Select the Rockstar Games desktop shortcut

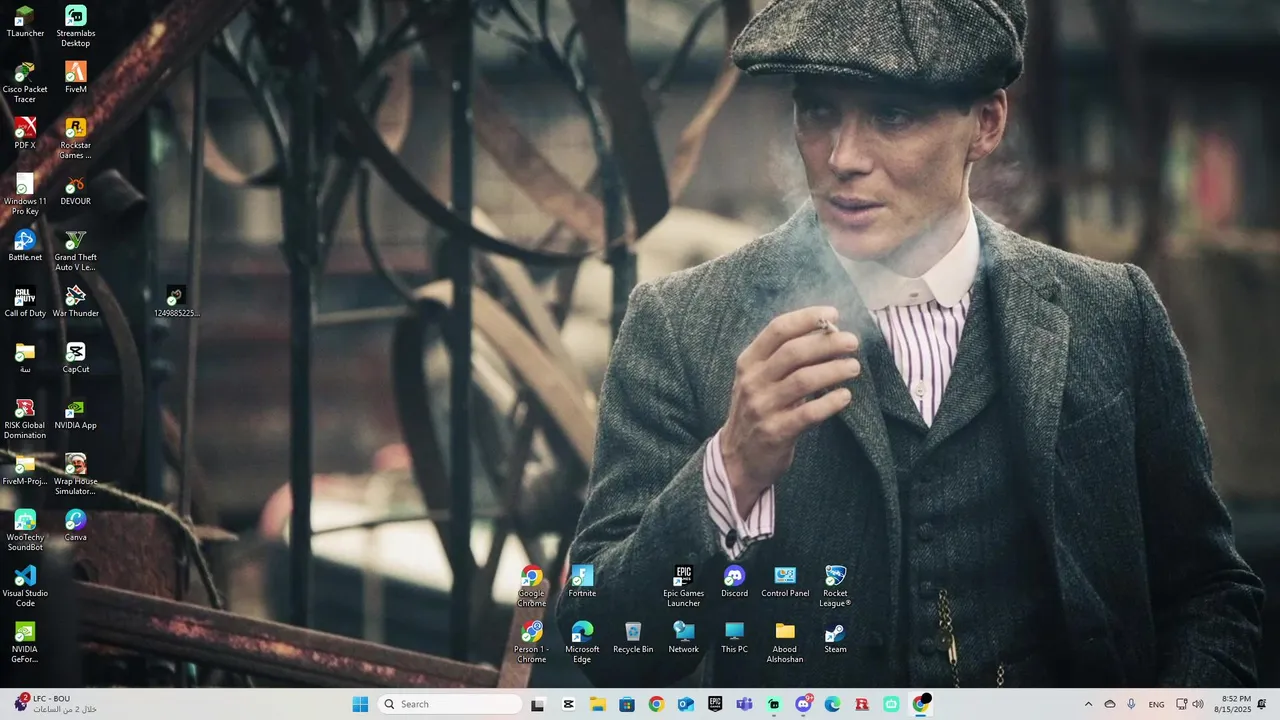(76, 138)
